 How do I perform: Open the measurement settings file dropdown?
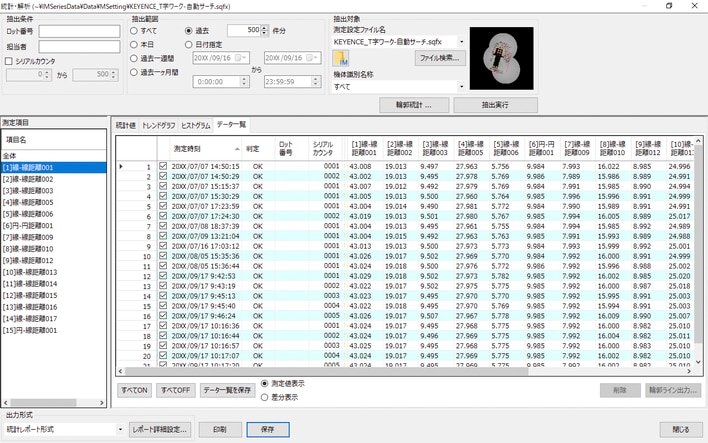click(x=461, y=42)
